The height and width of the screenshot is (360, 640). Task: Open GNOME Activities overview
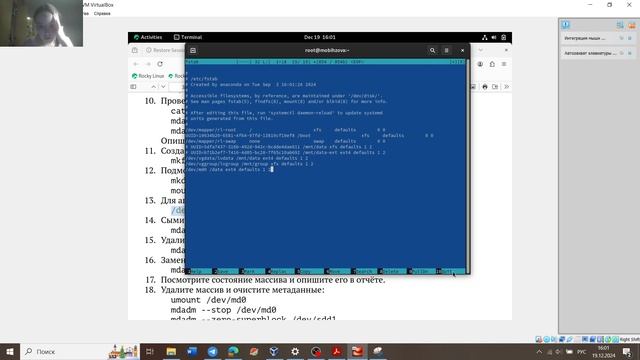point(148,37)
